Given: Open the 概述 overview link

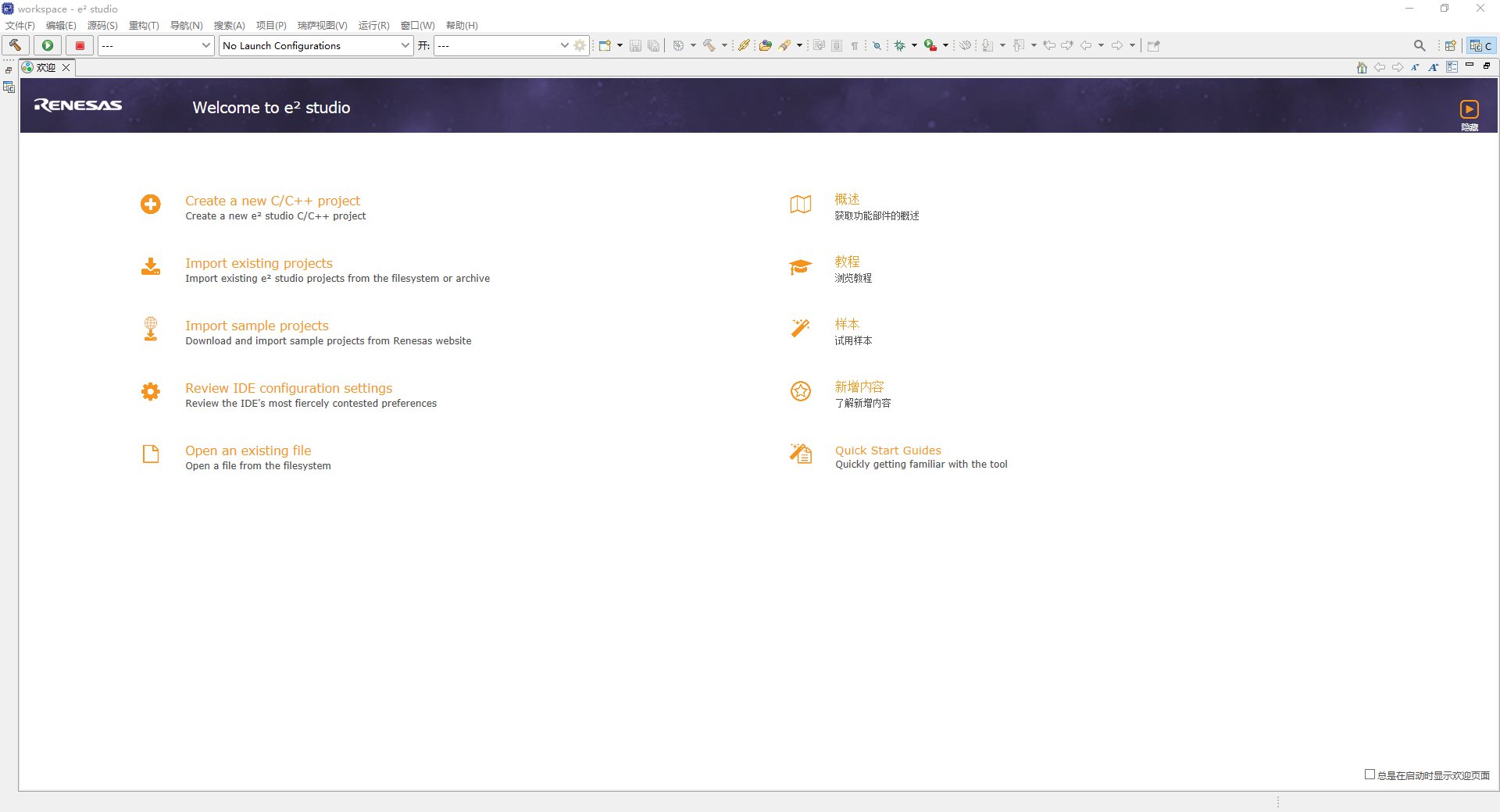Looking at the screenshot, I should (847, 199).
